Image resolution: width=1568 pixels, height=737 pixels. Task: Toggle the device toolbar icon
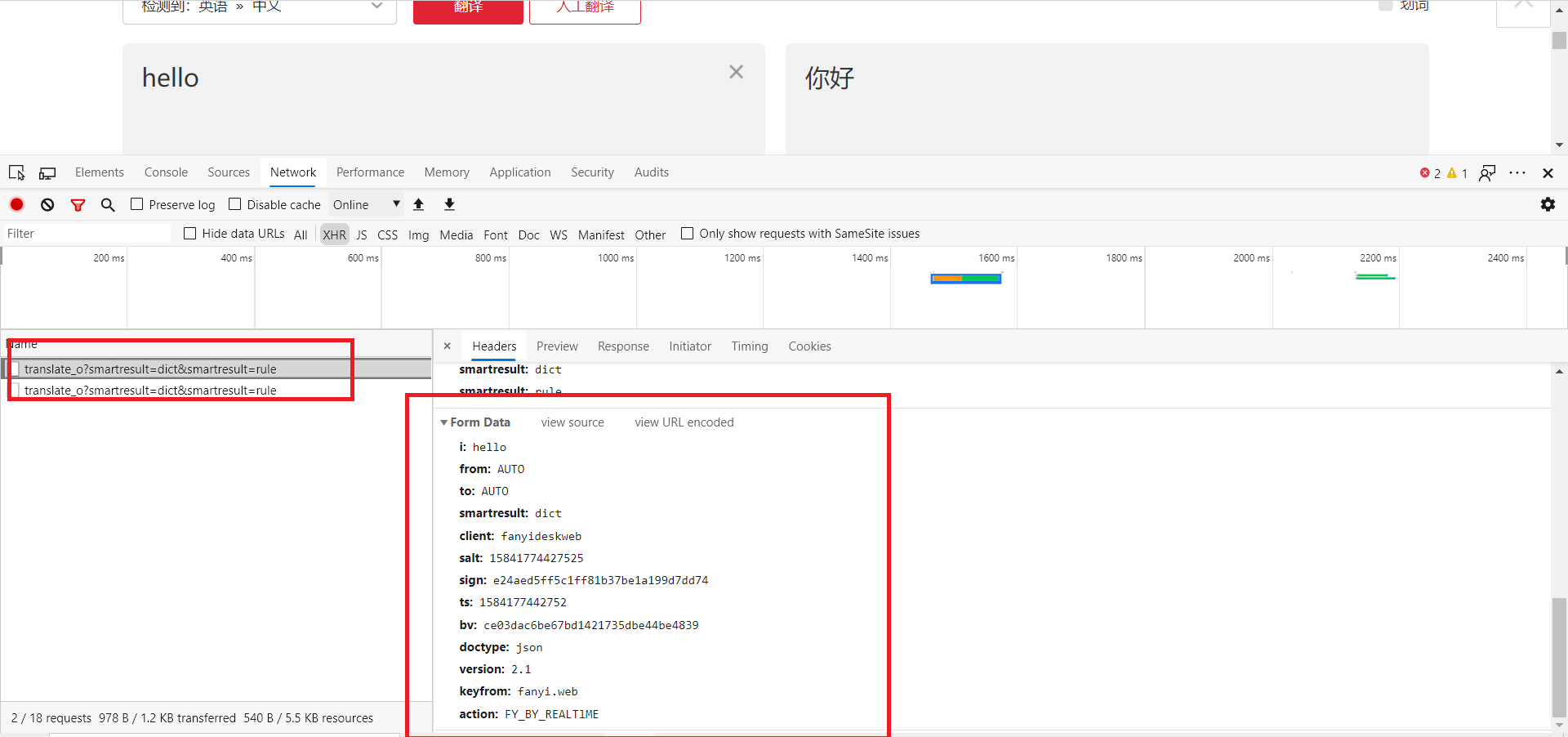47,173
